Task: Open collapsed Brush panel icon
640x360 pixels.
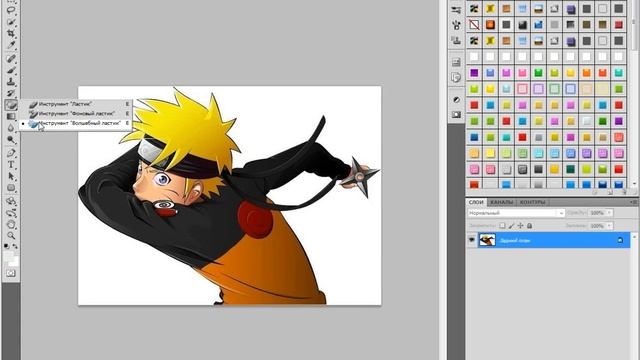Action: pyautogui.click(x=456, y=25)
